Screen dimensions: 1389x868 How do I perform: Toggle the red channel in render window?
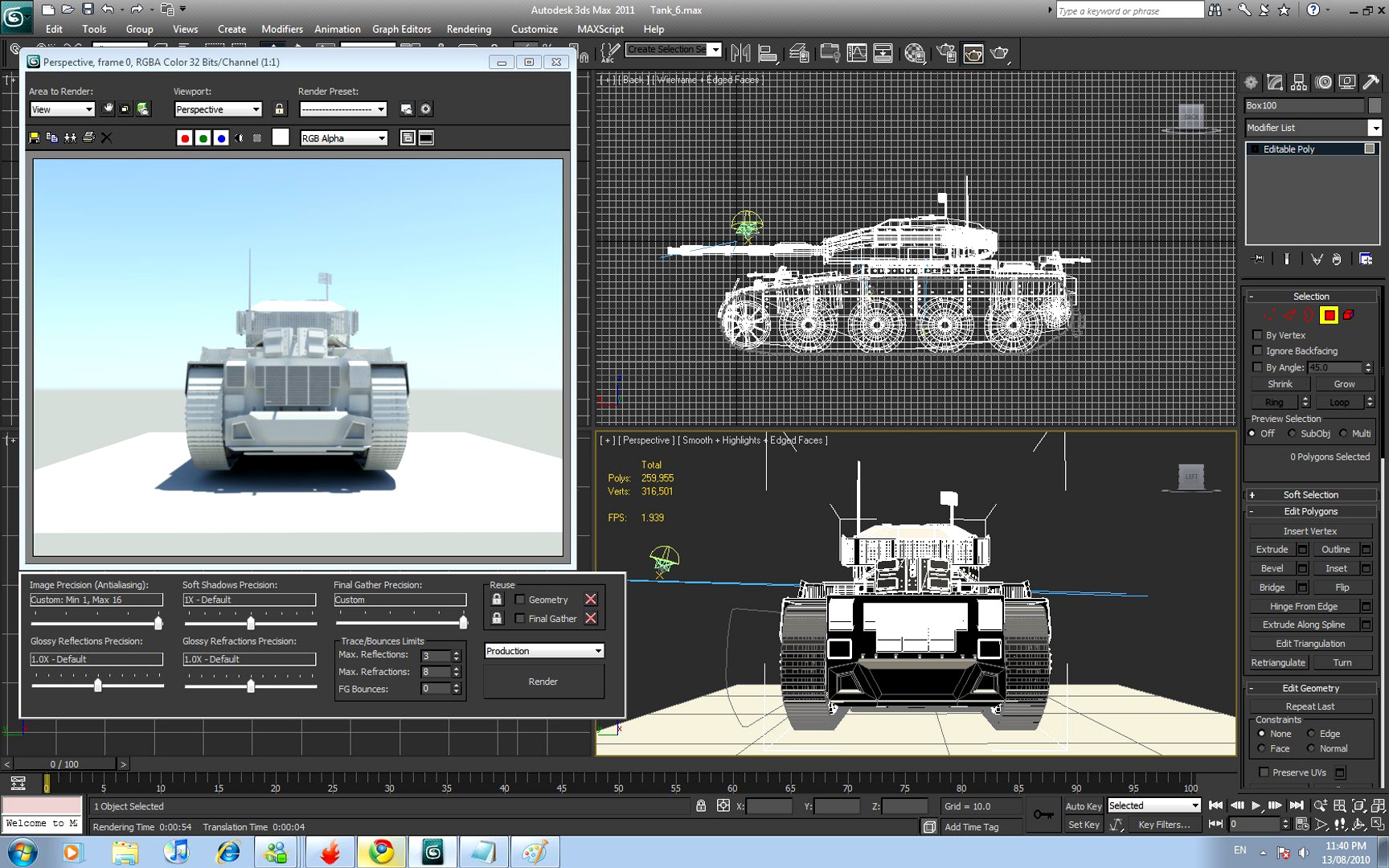coord(185,137)
